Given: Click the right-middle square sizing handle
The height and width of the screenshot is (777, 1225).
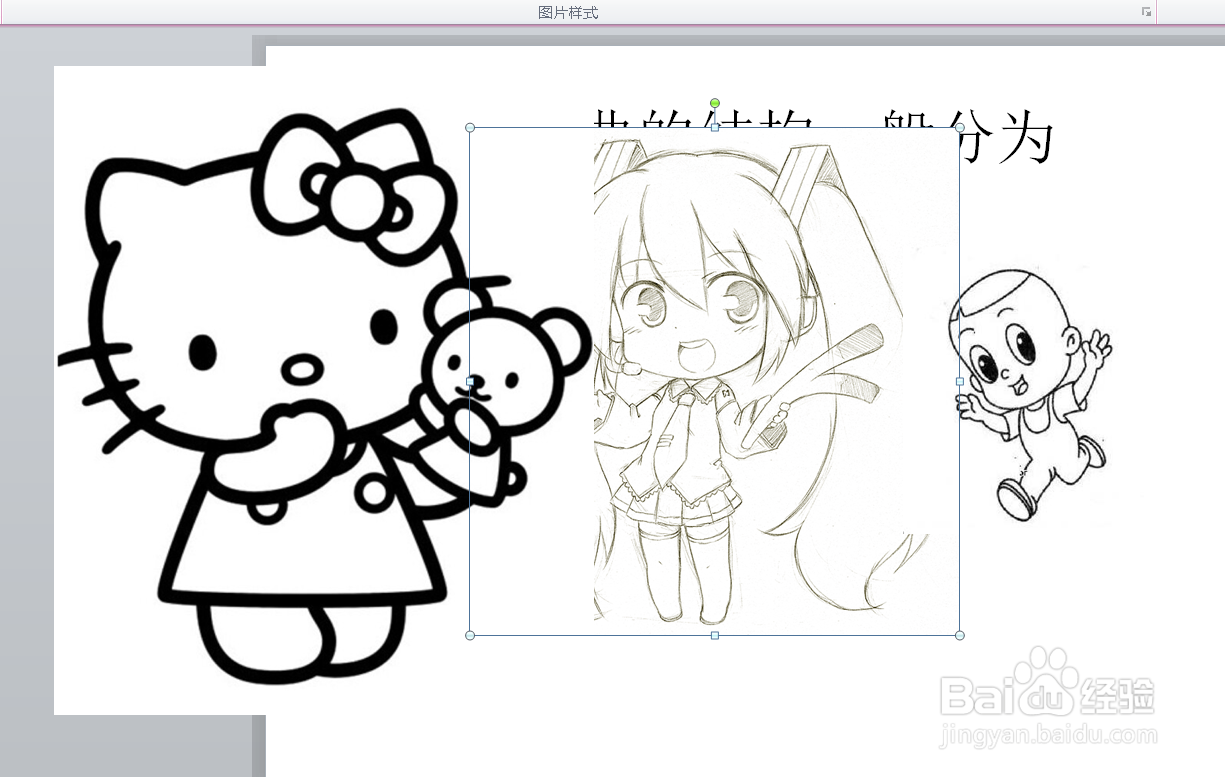Looking at the screenshot, I should 960,381.
